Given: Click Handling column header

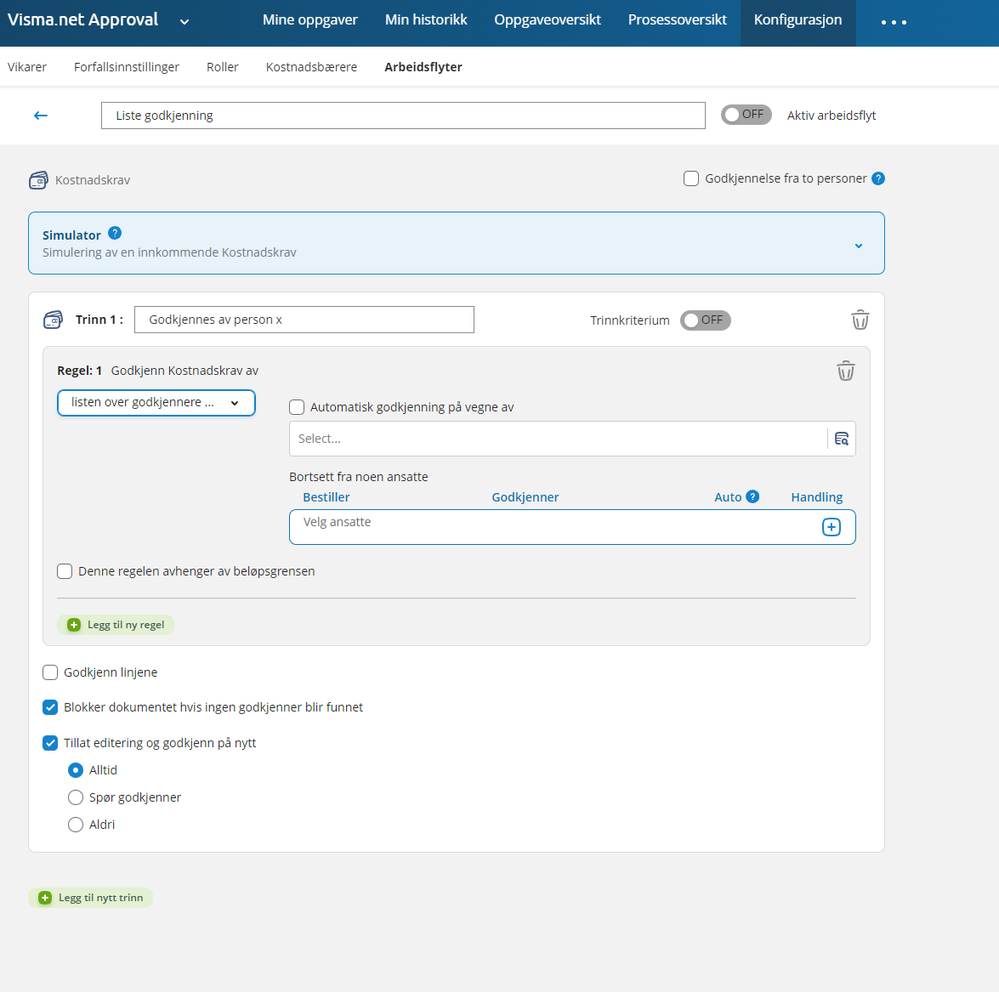Looking at the screenshot, I should coord(817,497).
